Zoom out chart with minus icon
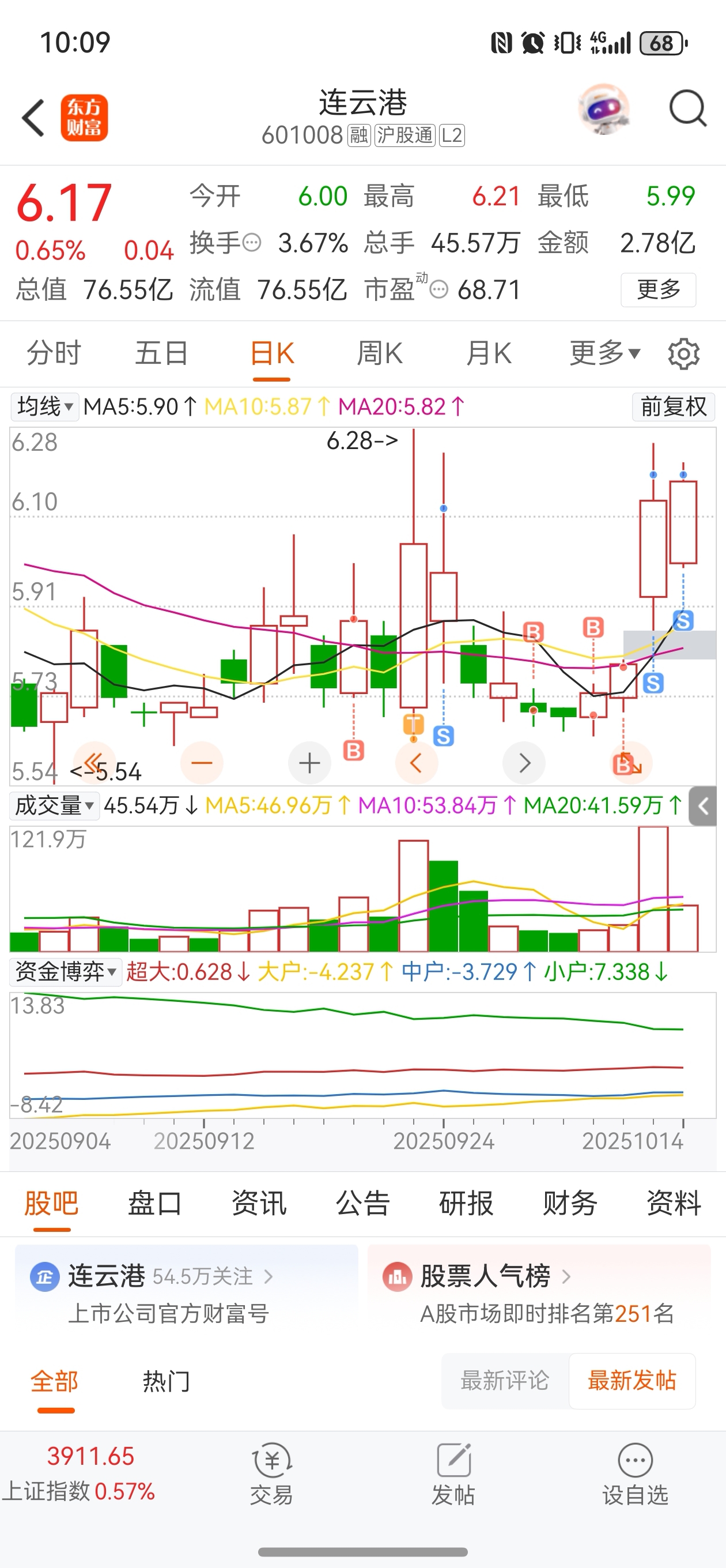Viewport: 726px width, 1568px height. (x=202, y=763)
